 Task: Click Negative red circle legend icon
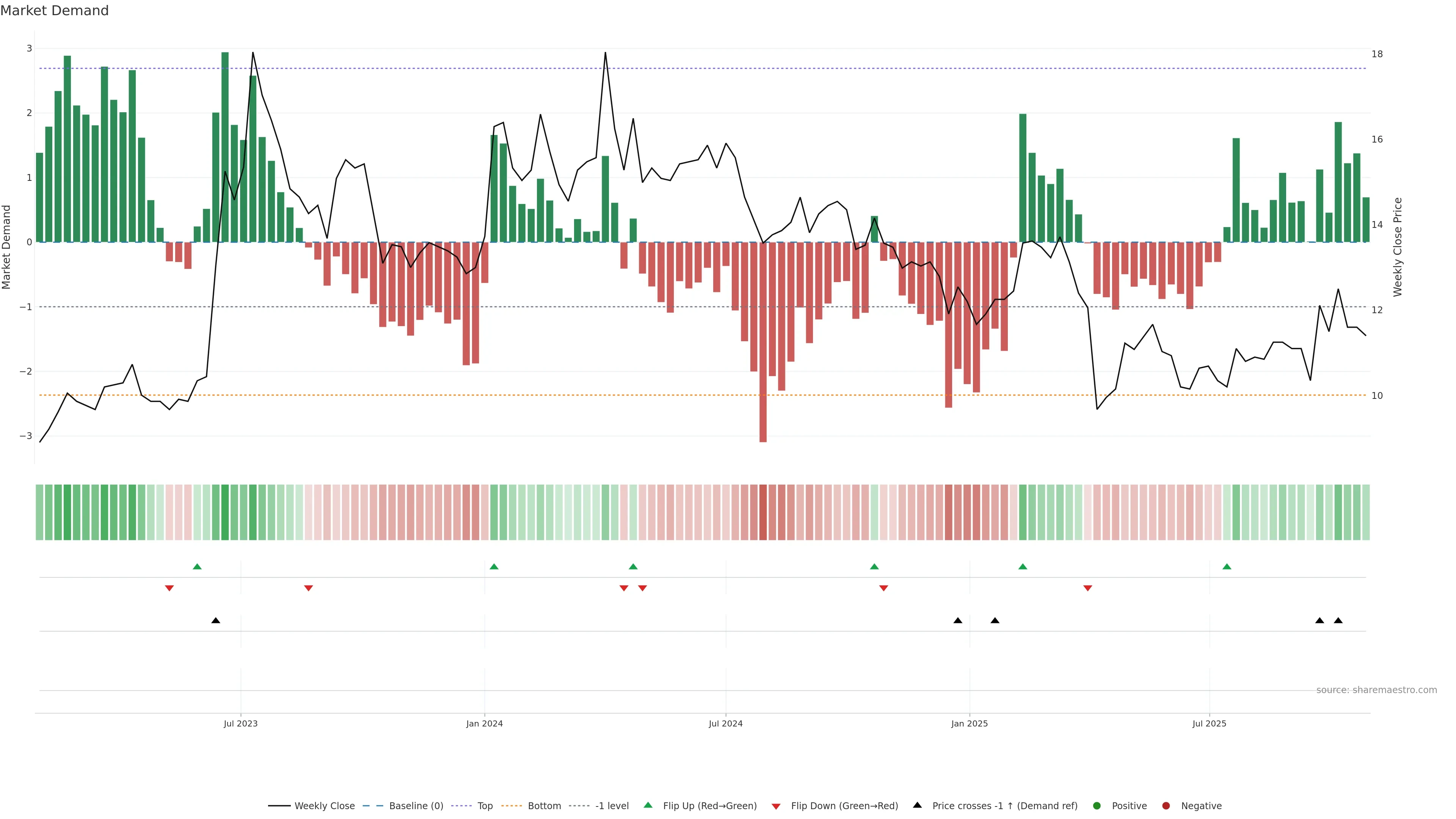coord(1166,805)
